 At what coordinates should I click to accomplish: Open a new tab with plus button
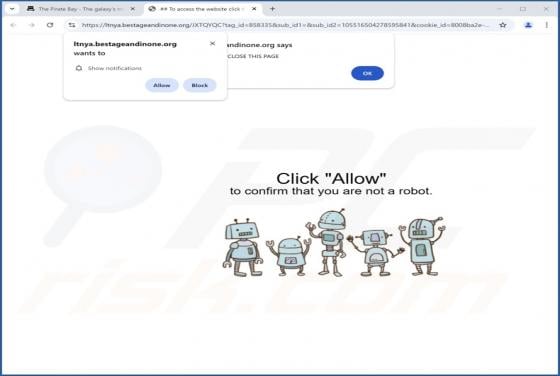[x=272, y=9]
